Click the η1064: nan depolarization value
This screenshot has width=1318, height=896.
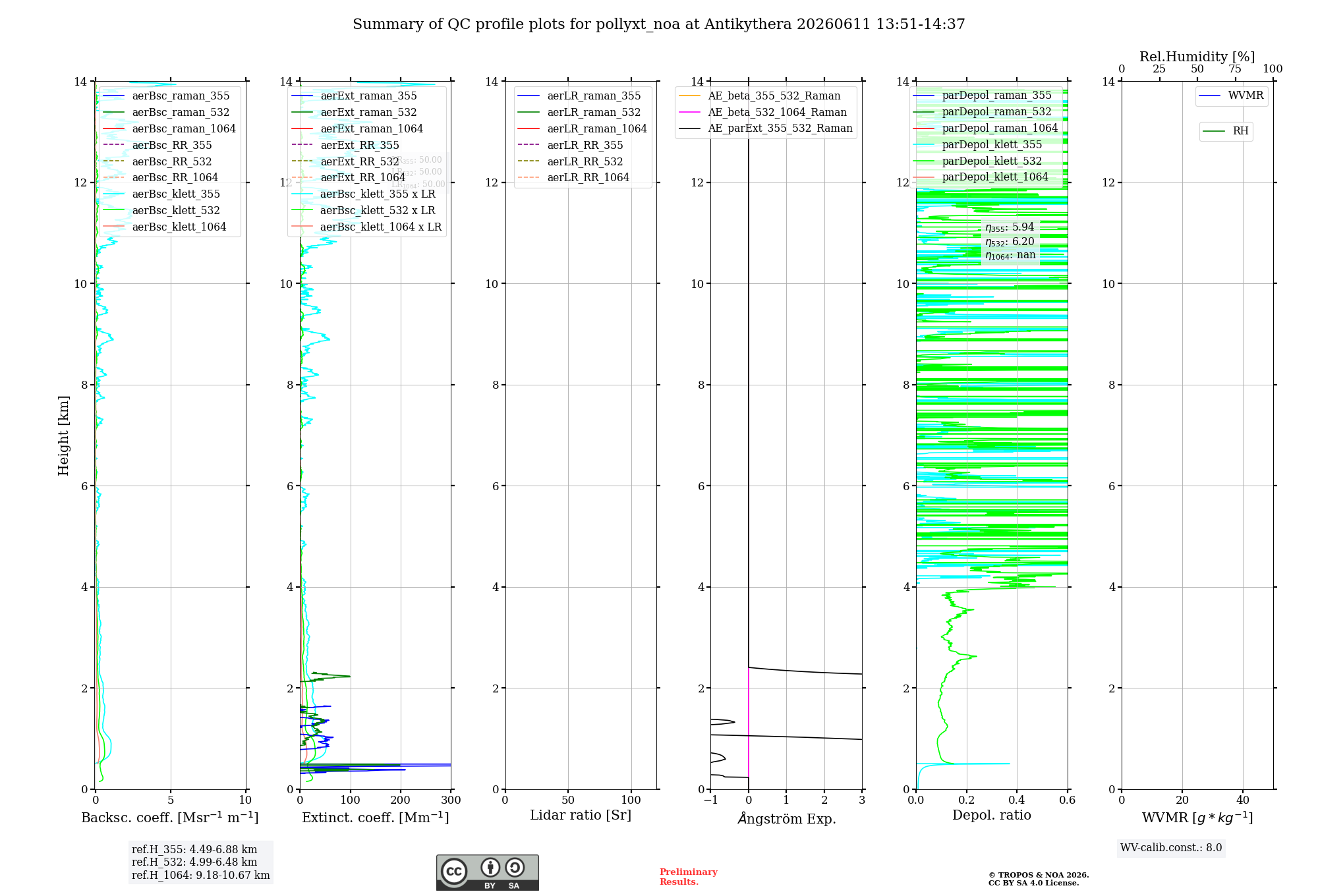pos(1010,256)
